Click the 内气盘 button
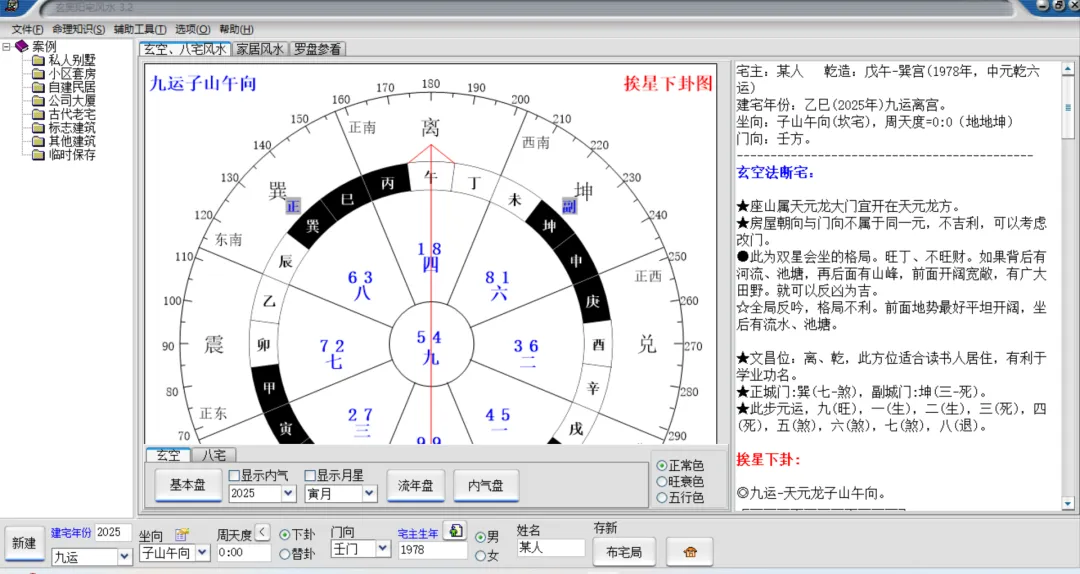 [x=485, y=485]
